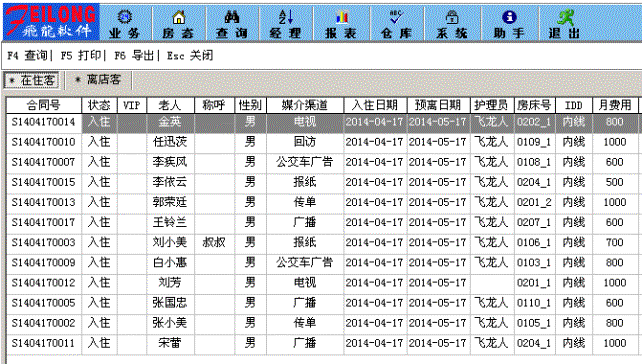Screen dimensions: 642x364
Task: Click resident name 宋蕾
Action: click(170, 343)
